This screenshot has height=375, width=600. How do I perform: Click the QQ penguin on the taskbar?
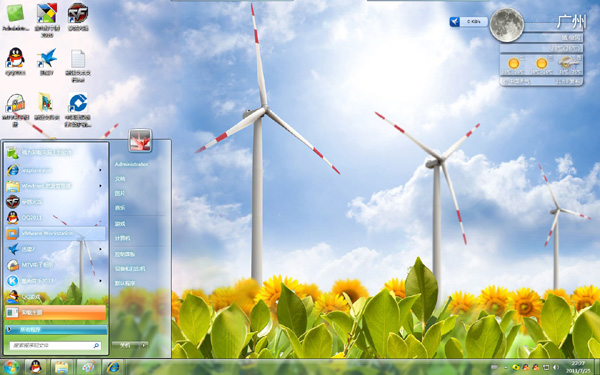pyautogui.click(x=36, y=367)
